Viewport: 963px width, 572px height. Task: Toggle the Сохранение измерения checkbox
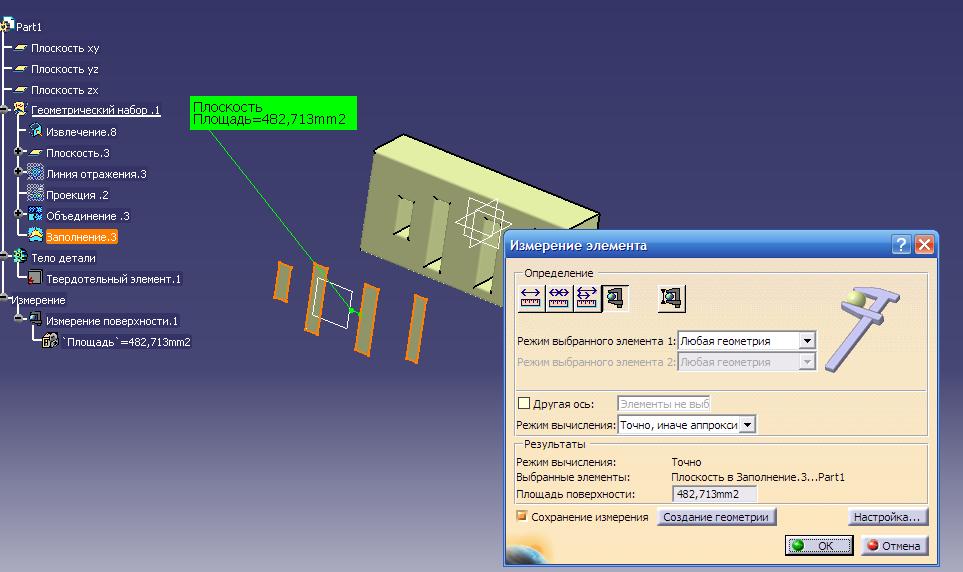point(521,516)
